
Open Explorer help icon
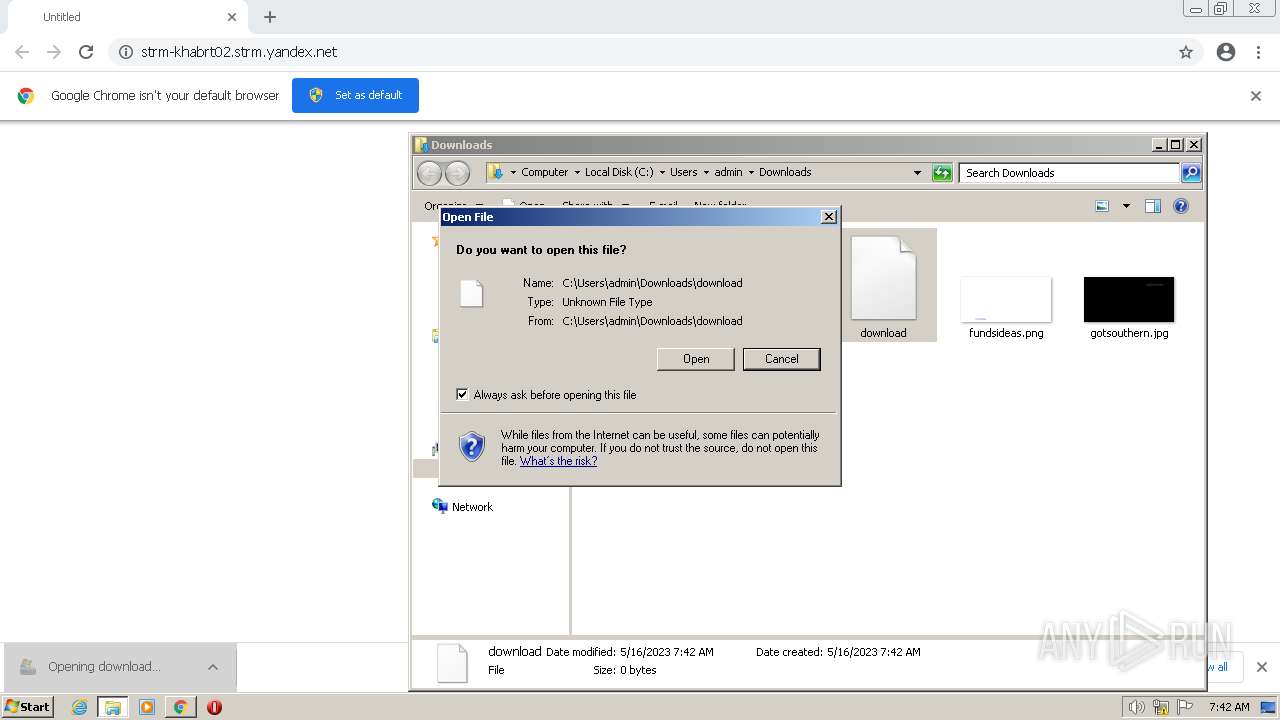pyautogui.click(x=1181, y=206)
